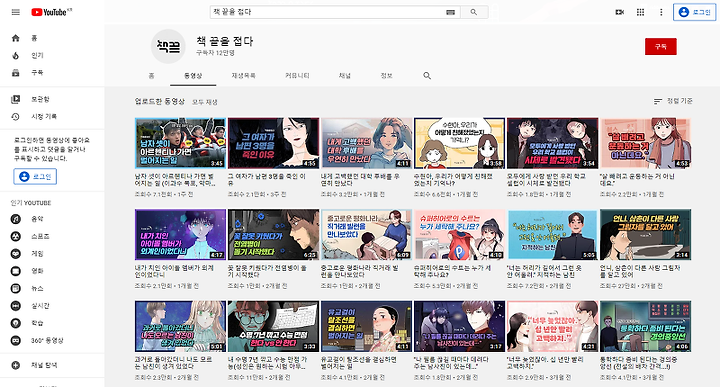
Task: Switch to the channel Home tab
Action: 152,76
